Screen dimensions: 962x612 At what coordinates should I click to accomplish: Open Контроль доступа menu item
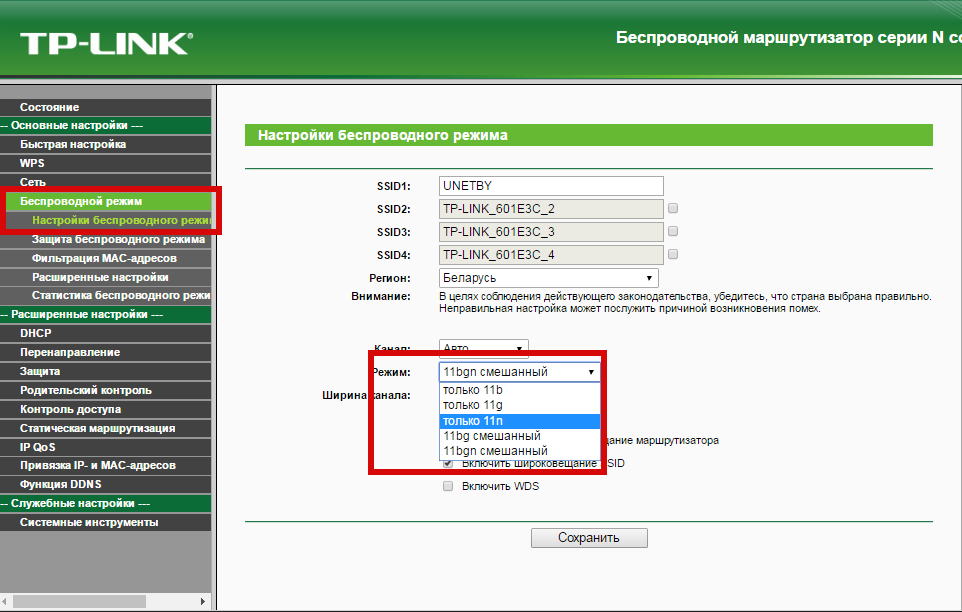click(x=106, y=410)
